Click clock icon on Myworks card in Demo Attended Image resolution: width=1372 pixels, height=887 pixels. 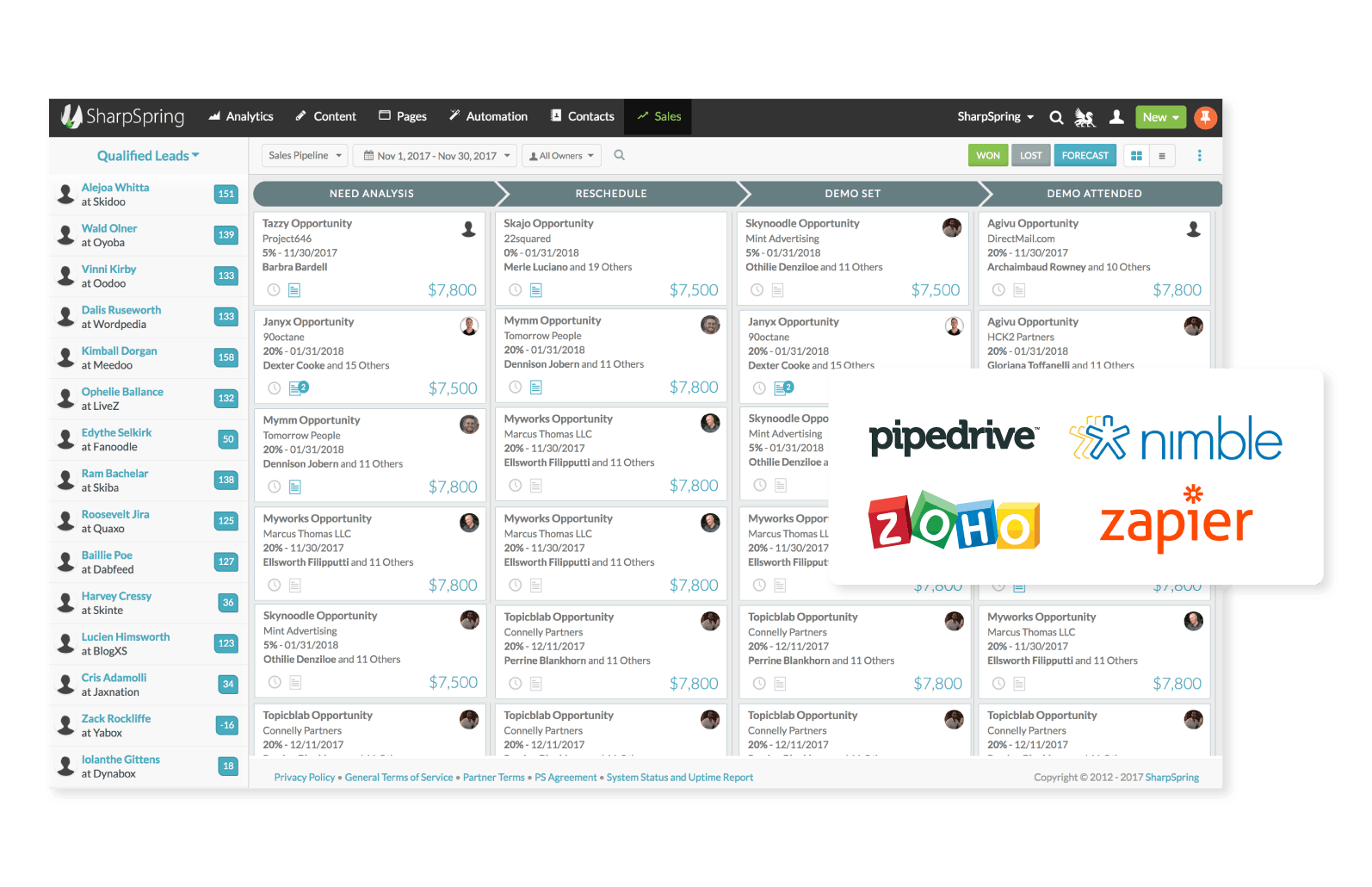pos(998,684)
